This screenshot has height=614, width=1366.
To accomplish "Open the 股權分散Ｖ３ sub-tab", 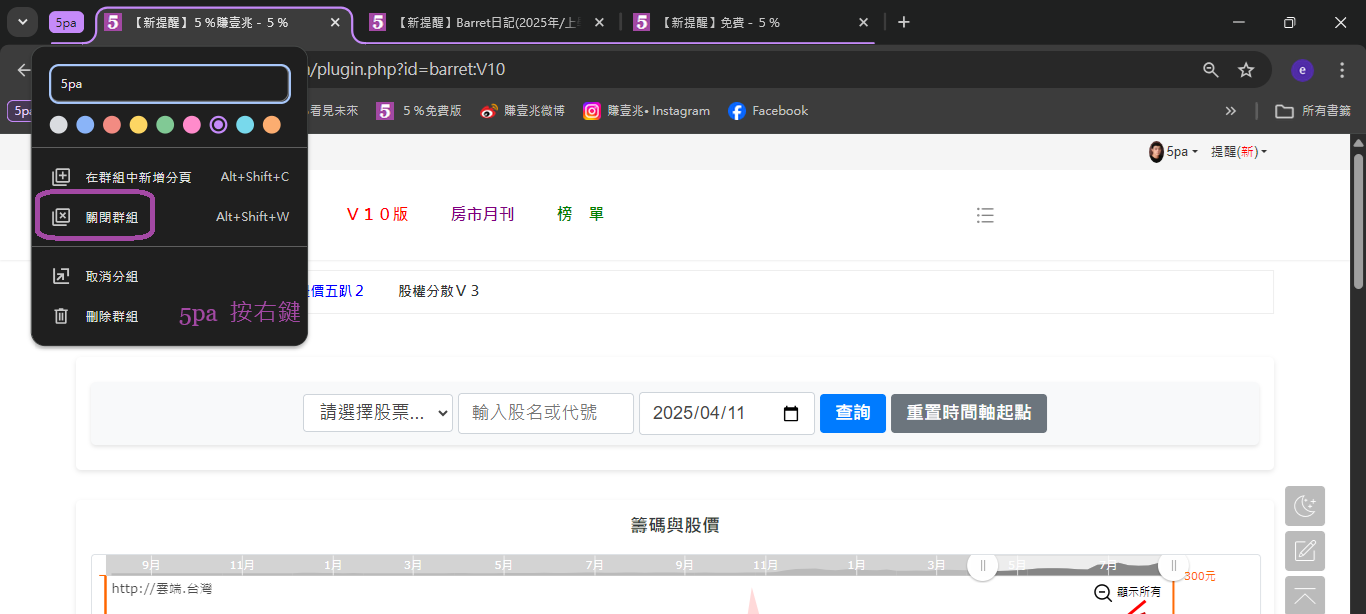I will tap(439, 291).
